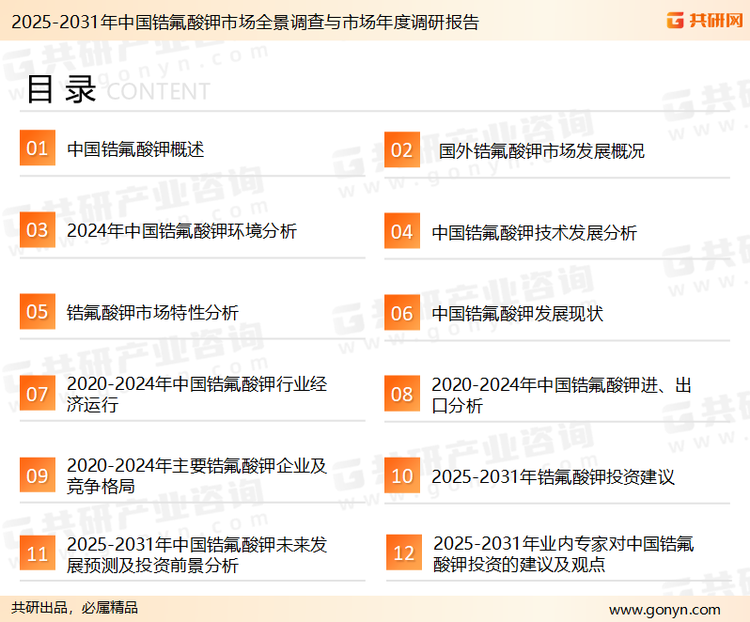
Task: Click chapter title 2024年中国锆氟酸钾环境分析
Action: coord(182,231)
